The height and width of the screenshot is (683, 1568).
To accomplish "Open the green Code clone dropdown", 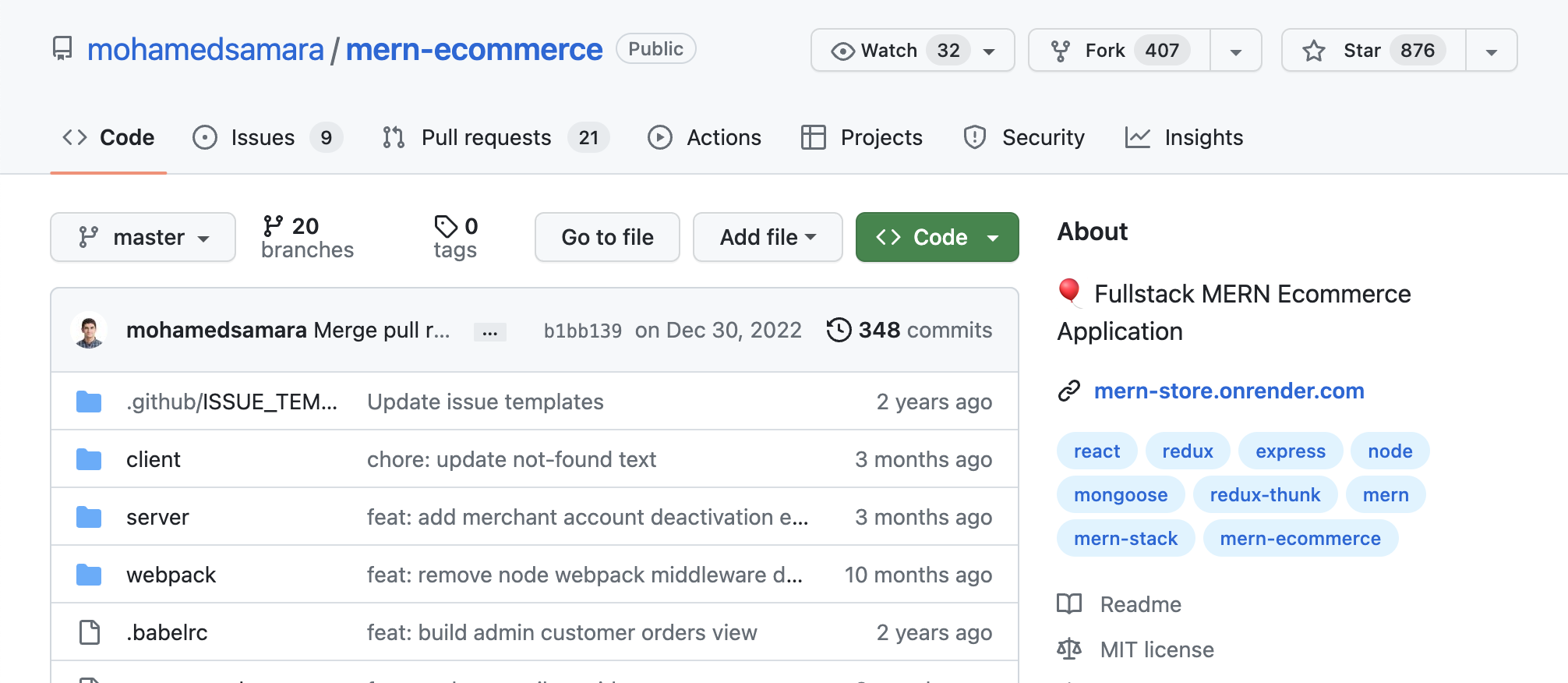I will tap(938, 237).
